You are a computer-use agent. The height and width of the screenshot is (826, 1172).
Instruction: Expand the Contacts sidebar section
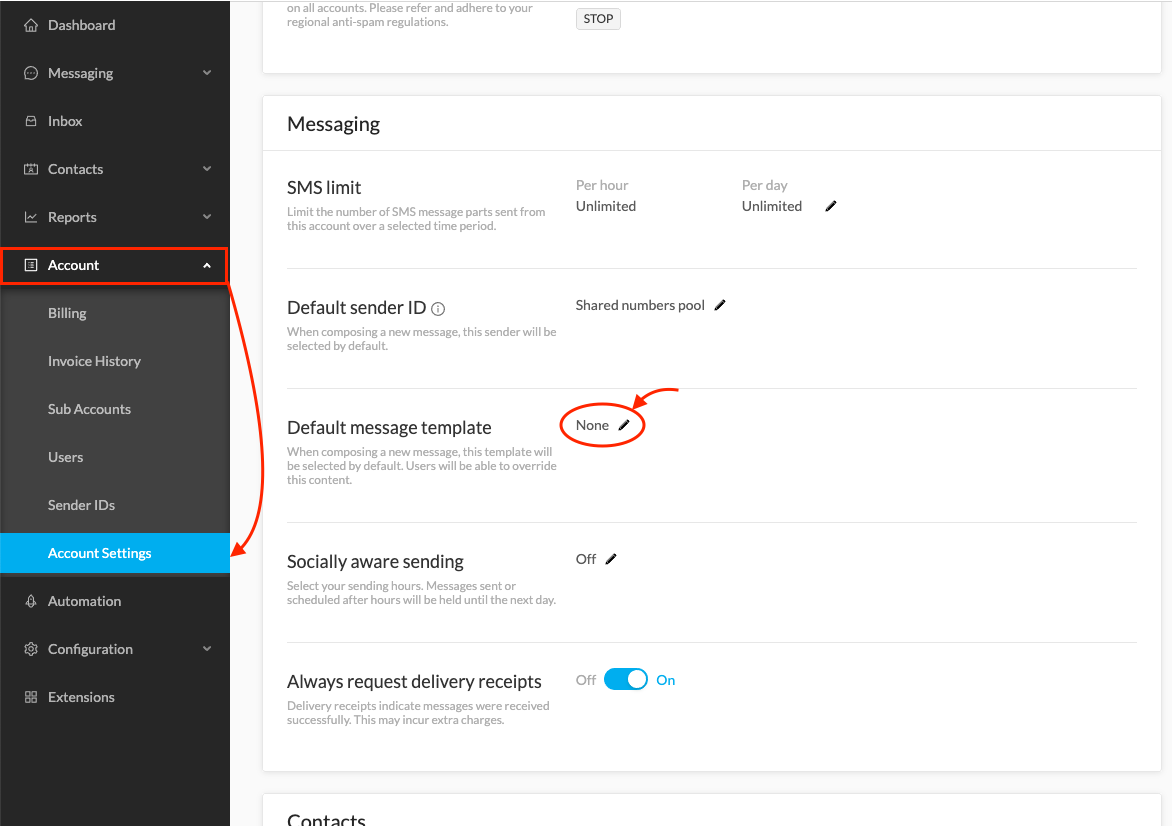[75, 168]
